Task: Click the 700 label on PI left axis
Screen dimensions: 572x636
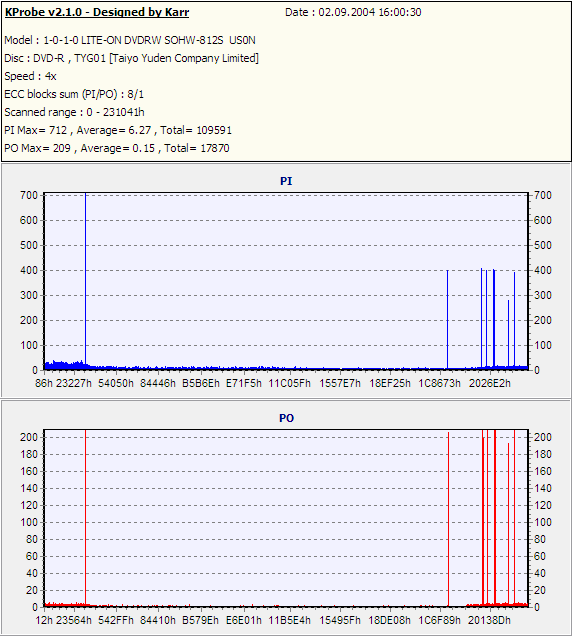Action: click(29, 195)
